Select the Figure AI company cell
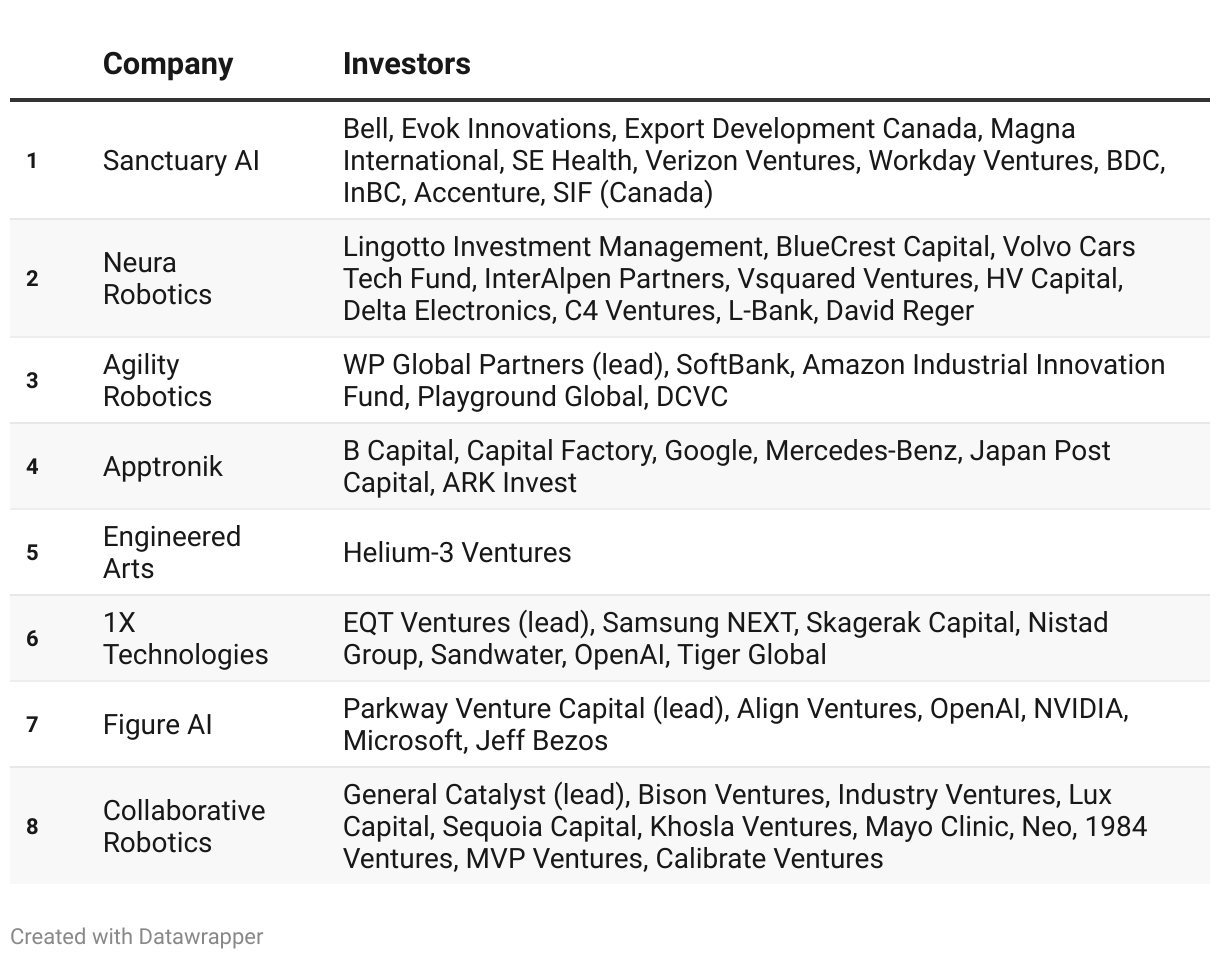This screenshot has width=1220, height=960. [157, 724]
